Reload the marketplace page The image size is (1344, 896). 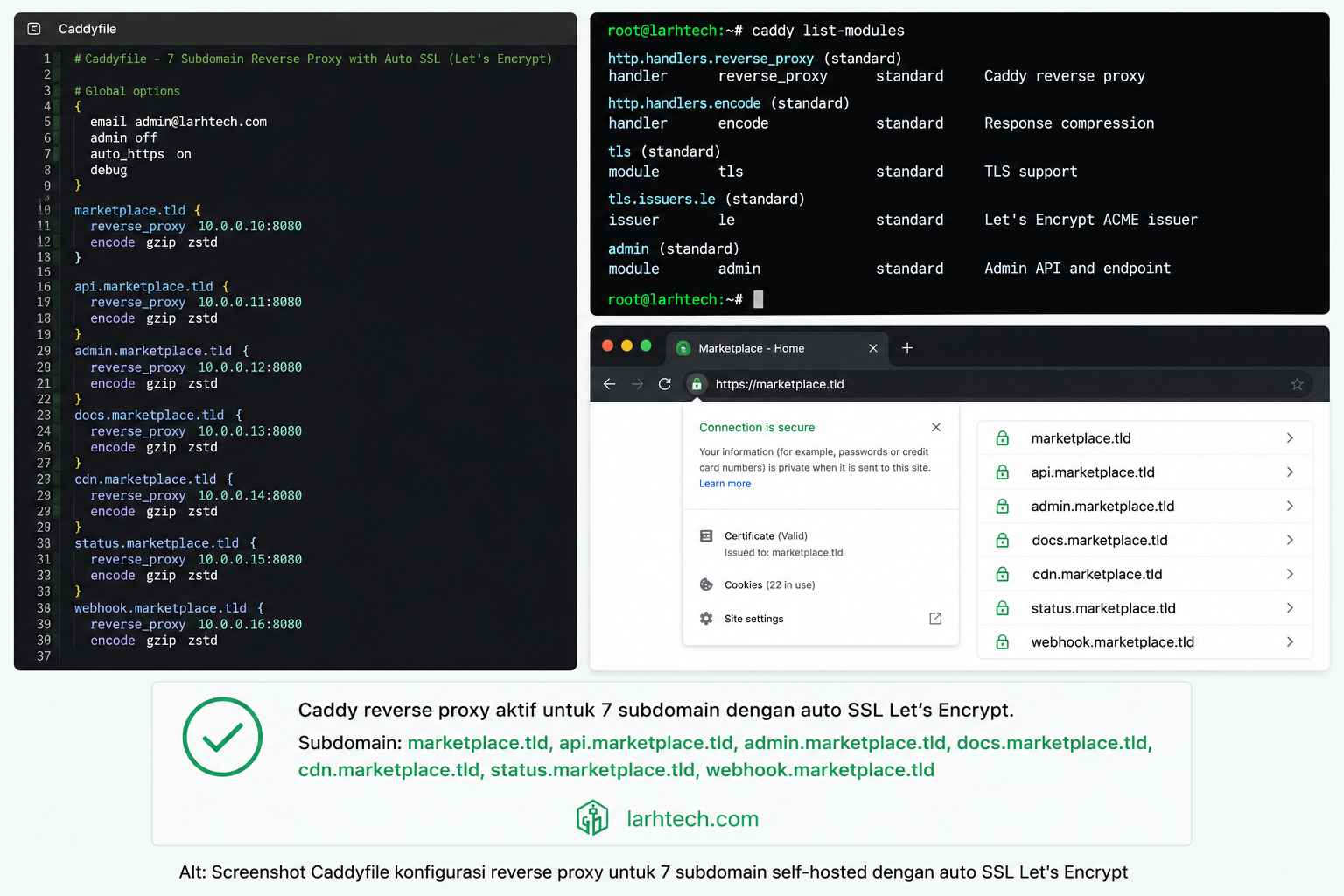[x=665, y=384]
